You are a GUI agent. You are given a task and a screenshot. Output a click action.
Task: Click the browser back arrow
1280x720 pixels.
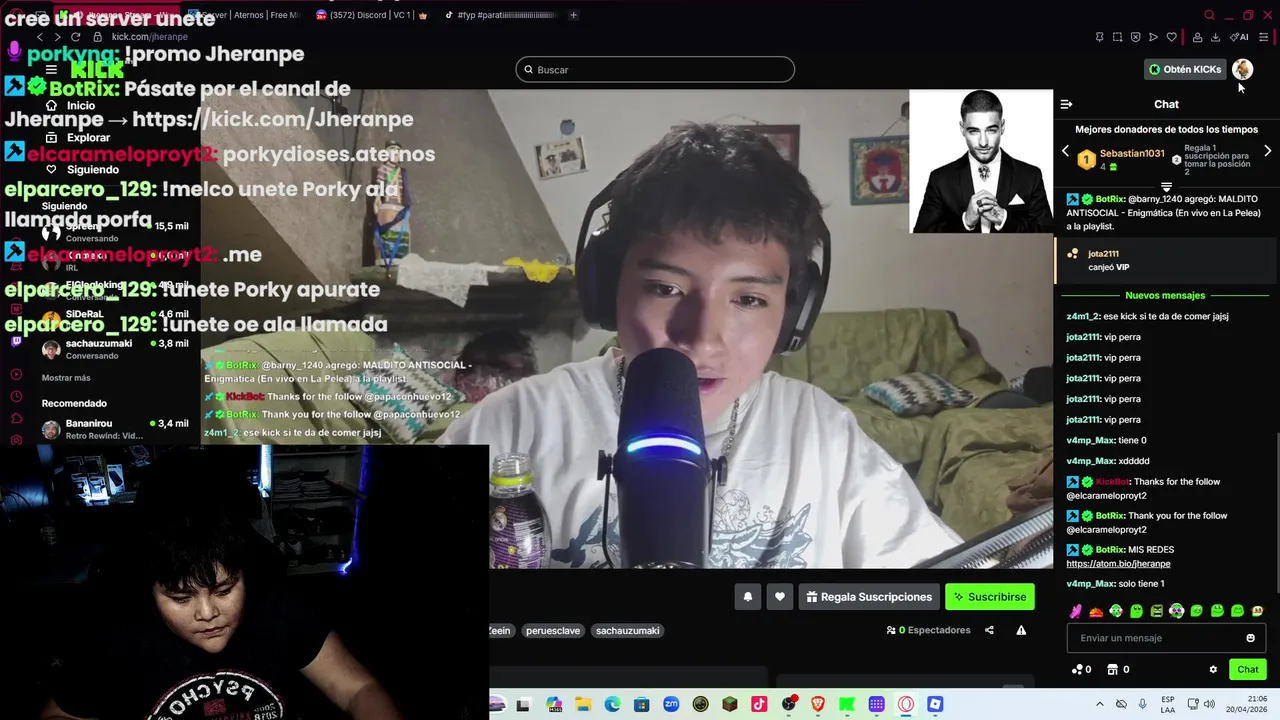[40, 37]
